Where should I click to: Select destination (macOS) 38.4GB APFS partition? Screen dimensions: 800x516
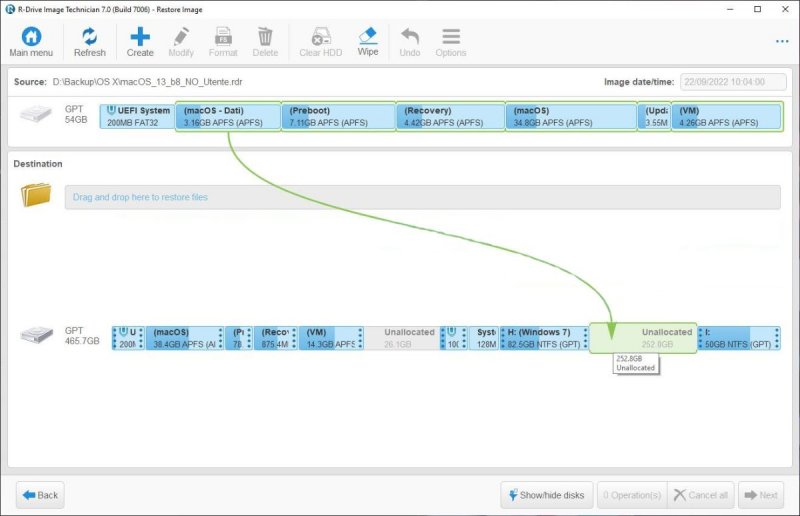pos(185,338)
